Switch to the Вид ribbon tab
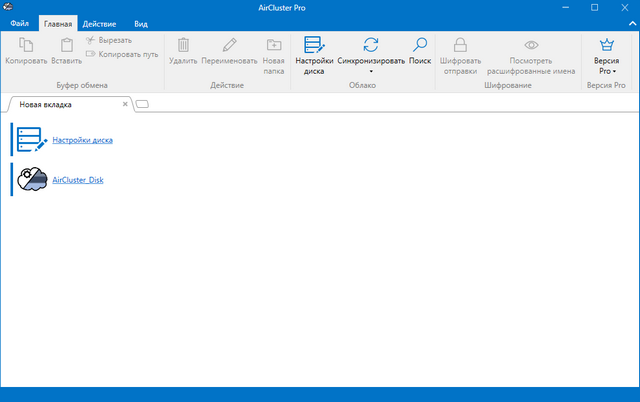 141,22
